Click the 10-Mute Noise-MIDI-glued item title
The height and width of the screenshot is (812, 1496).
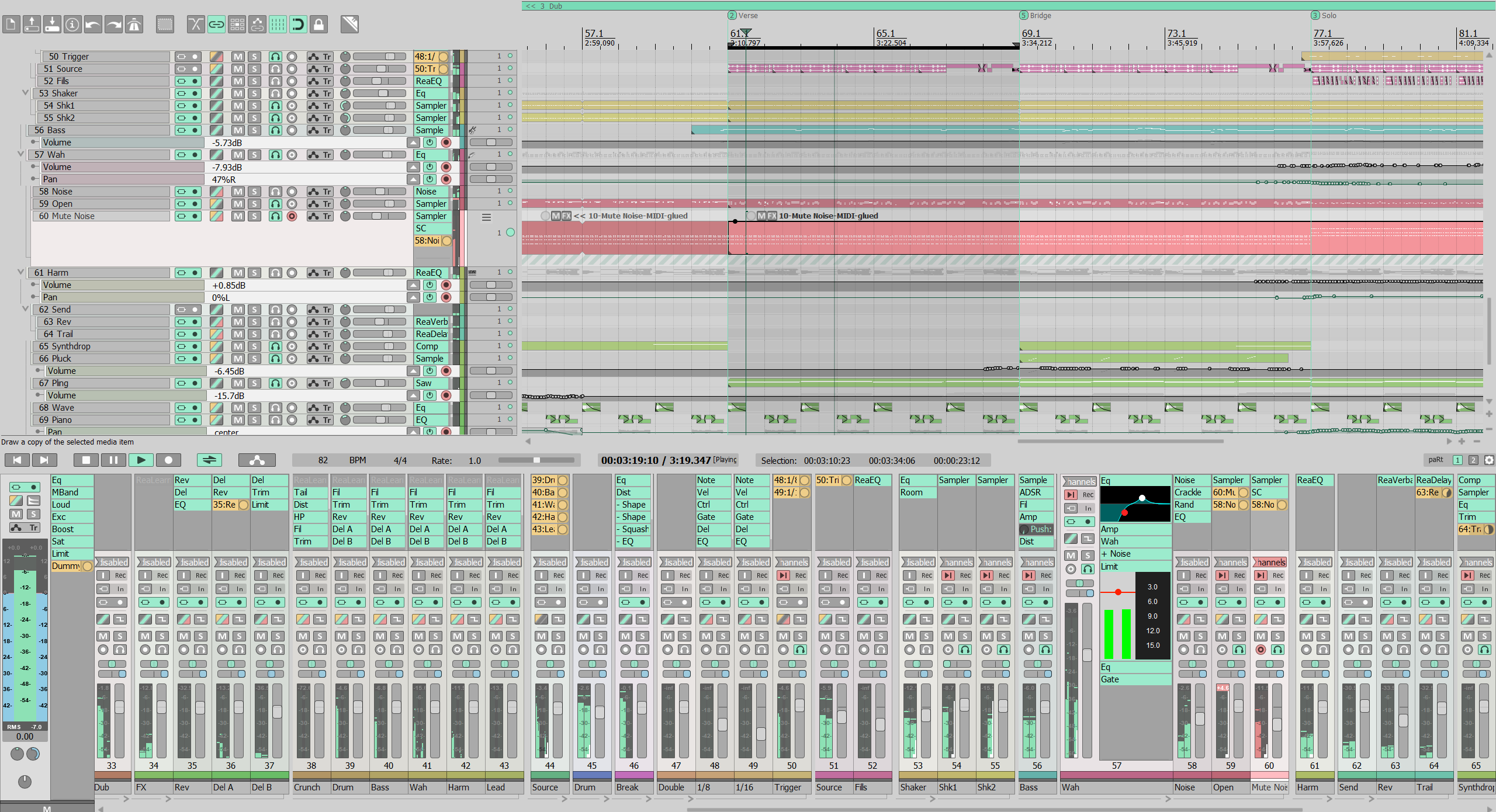click(x=828, y=216)
